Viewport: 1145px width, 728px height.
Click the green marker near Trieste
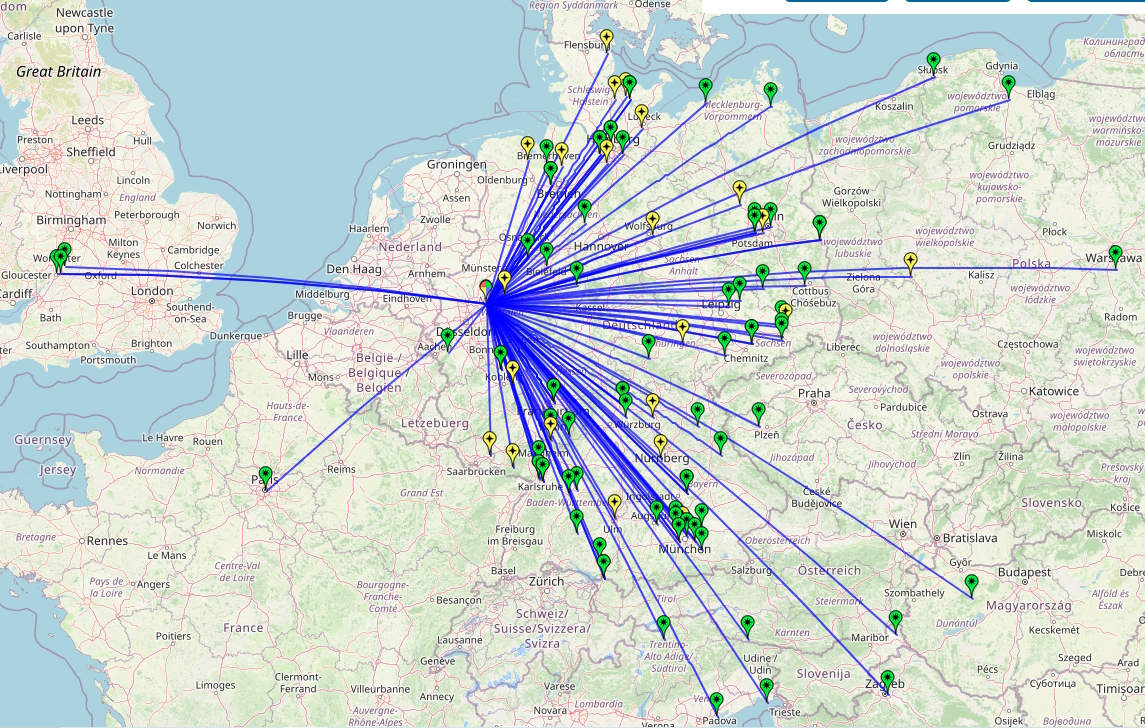tap(766, 688)
